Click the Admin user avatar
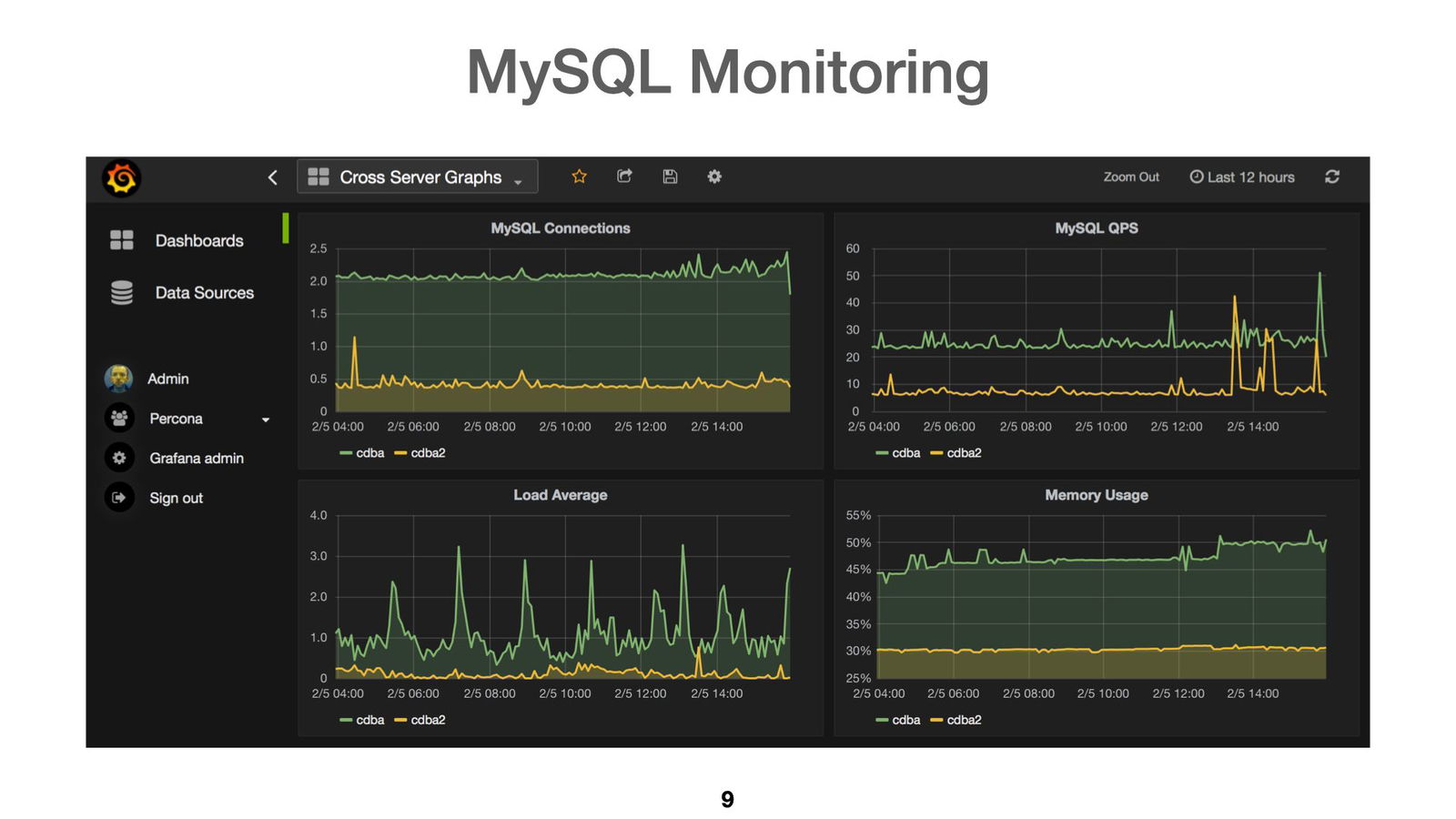The image size is (1456, 819). pyautogui.click(x=119, y=379)
